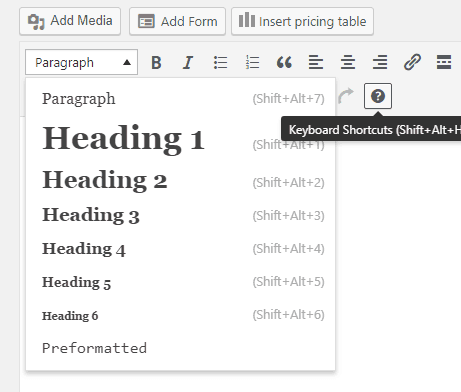The height and width of the screenshot is (392, 461).
Task: Apply blockquote formatting
Action: (x=284, y=62)
